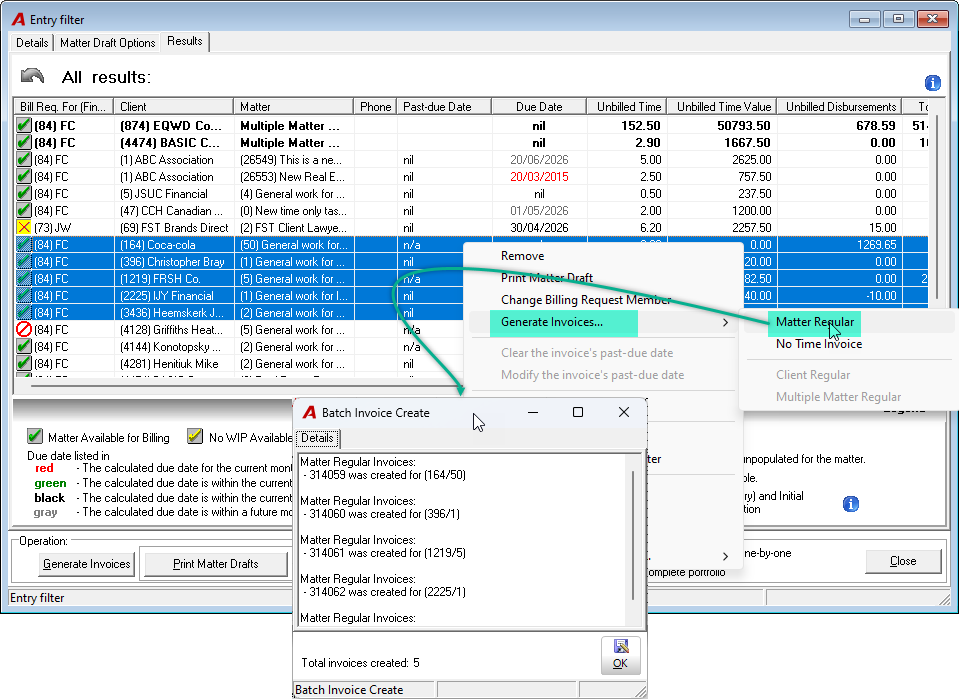Switch to the Matter Draft Options tab
Image resolution: width=959 pixels, height=699 pixels.
(108, 43)
